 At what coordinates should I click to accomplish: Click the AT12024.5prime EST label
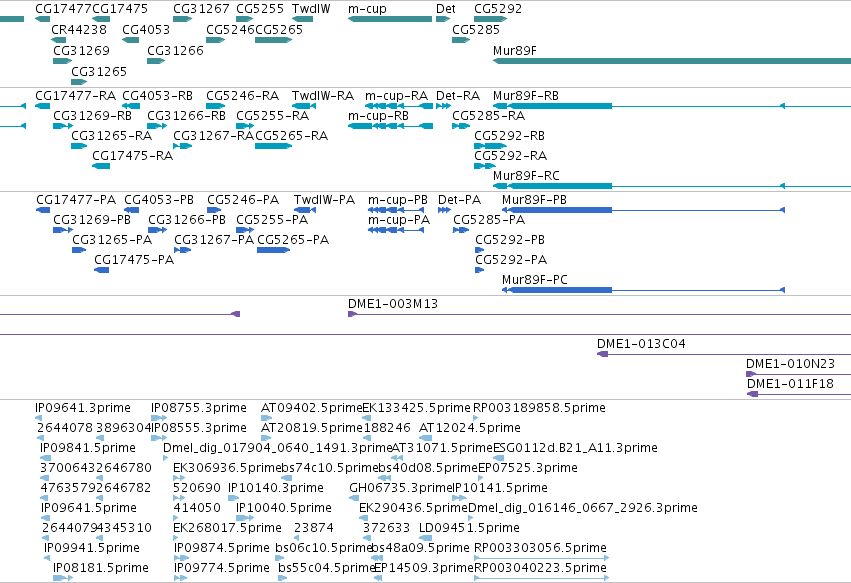coord(469,428)
